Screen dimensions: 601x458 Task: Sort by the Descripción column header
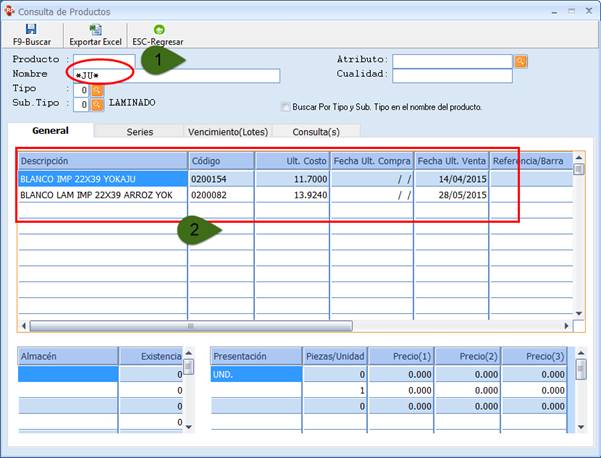(x=102, y=161)
